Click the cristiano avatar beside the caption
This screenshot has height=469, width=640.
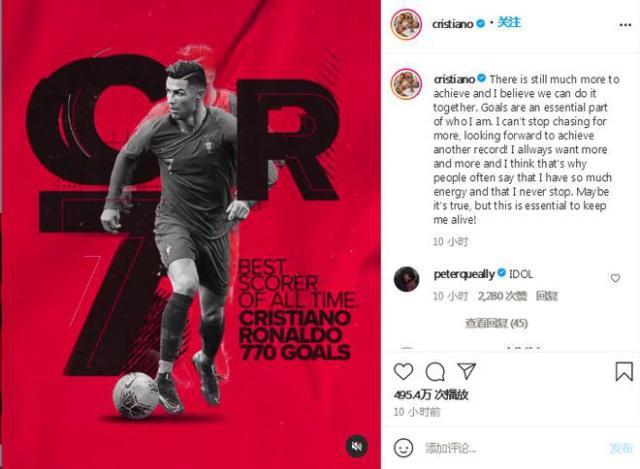pos(406,84)
